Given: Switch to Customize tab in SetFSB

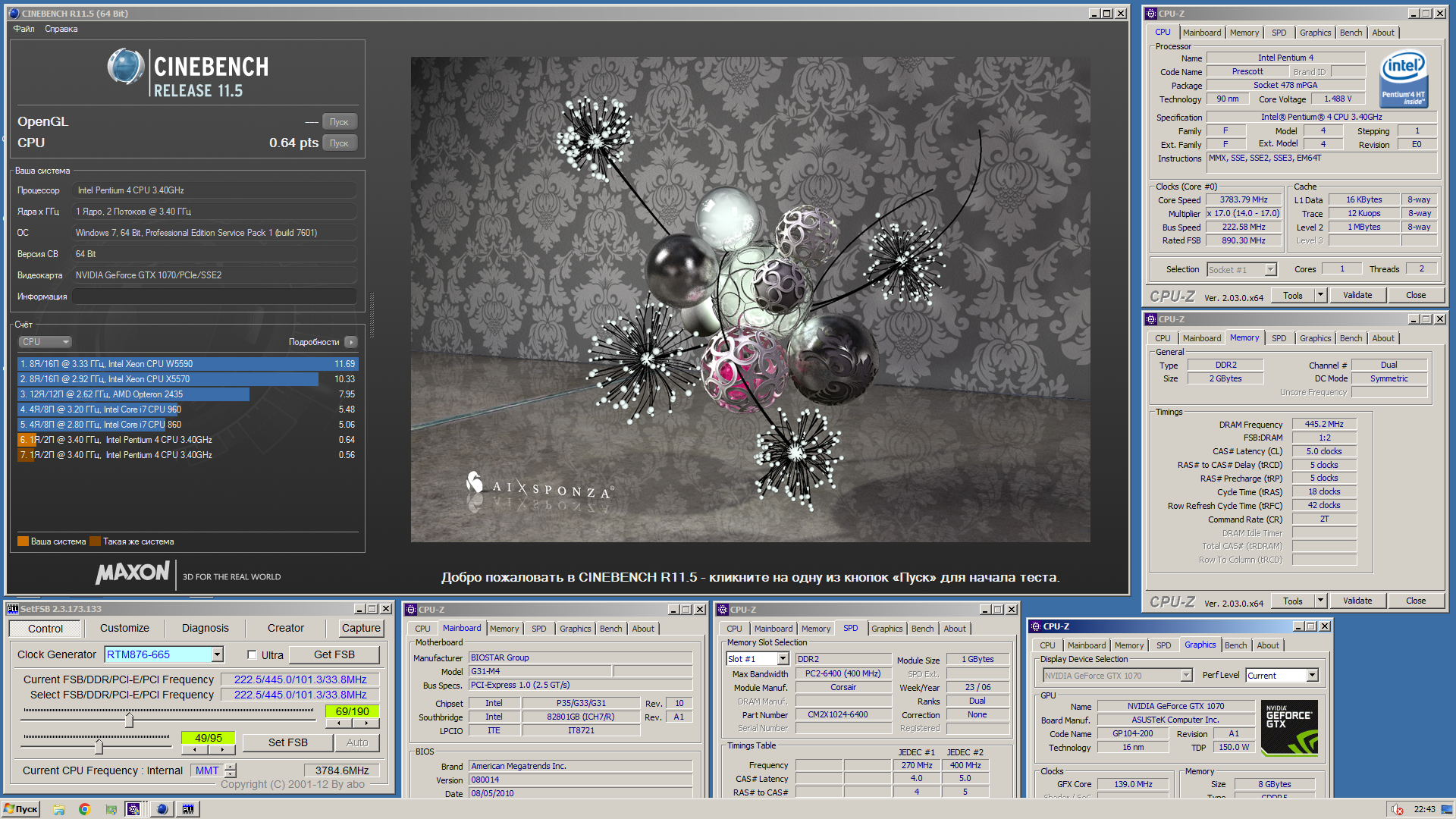Looking at the screenshot, I should coord(124,628).
